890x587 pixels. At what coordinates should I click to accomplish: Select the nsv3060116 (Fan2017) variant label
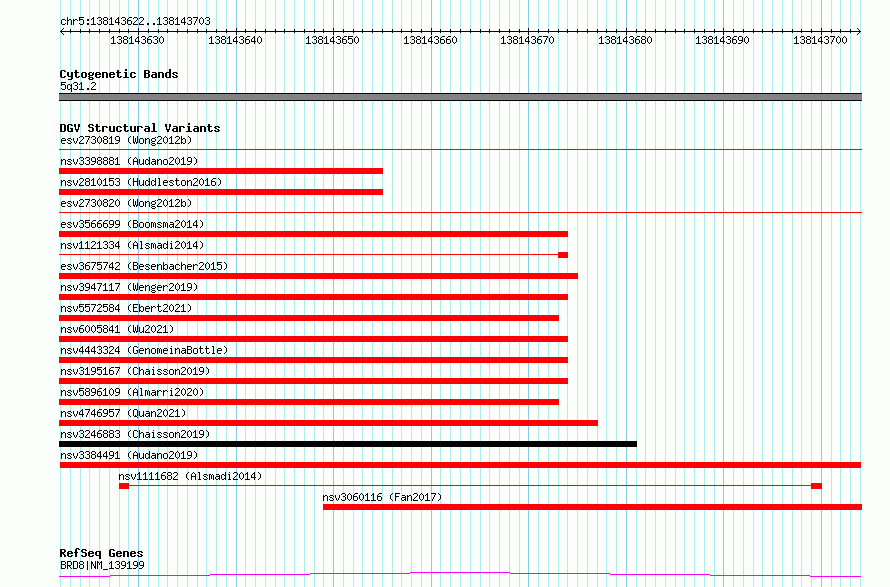coord(382,497)
